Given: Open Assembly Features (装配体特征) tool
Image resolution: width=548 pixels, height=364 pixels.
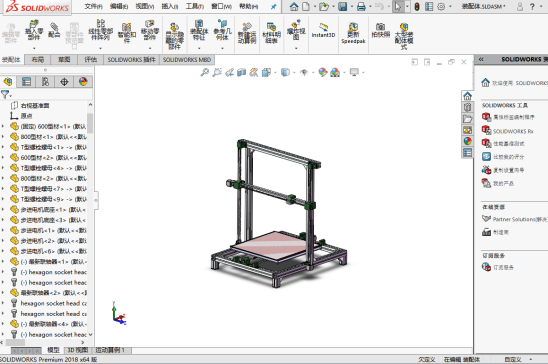Looking at the screenshot, I should coord(199,30).
